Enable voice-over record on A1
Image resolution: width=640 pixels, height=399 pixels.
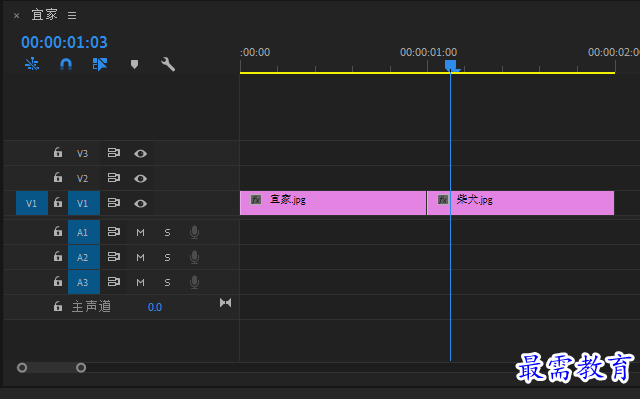[195, 232]
